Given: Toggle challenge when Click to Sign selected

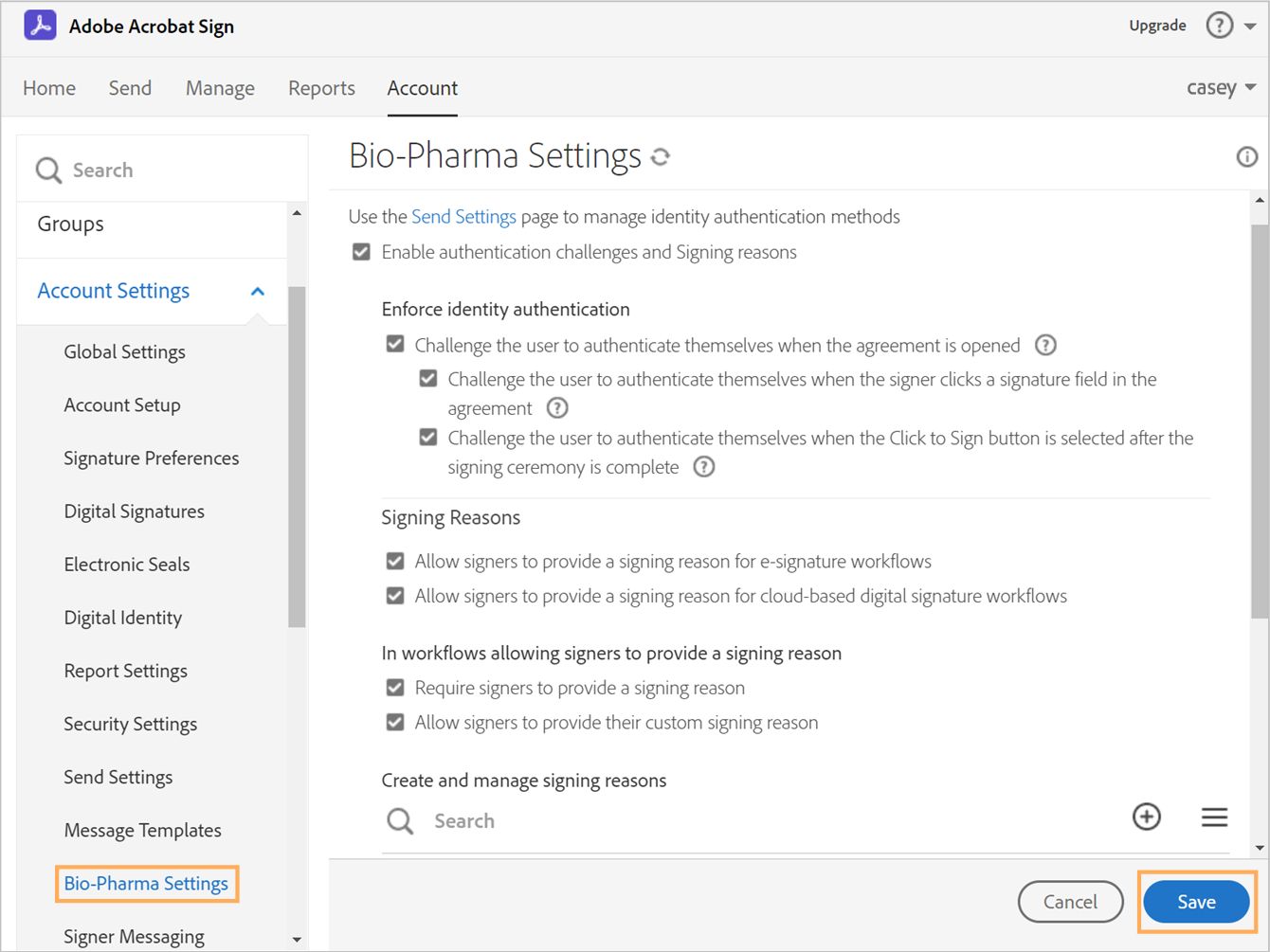Looking at the screenshot, I should coord(428,437).
